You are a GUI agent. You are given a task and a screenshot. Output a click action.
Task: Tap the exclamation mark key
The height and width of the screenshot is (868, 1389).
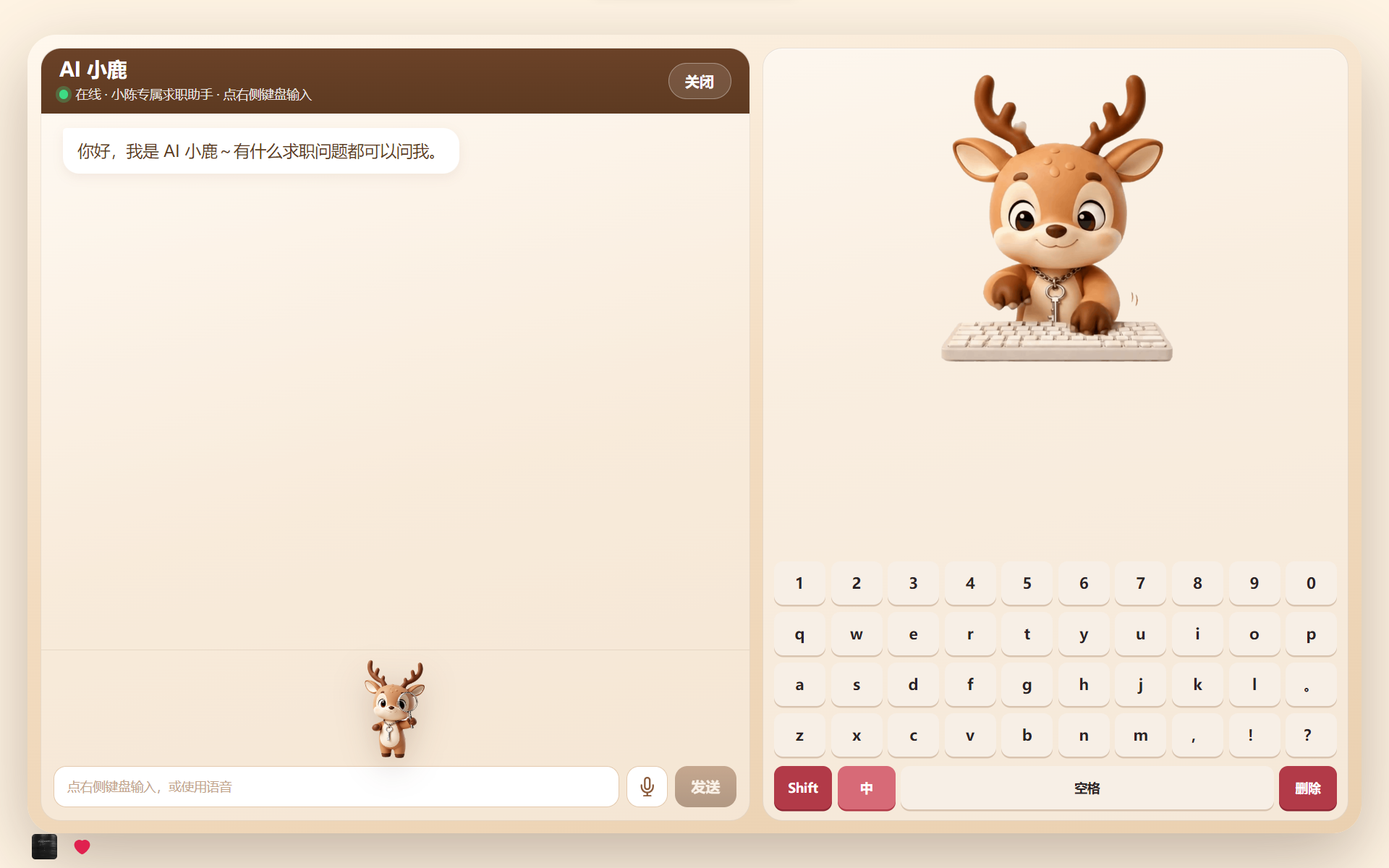[x=1254, y=735]
